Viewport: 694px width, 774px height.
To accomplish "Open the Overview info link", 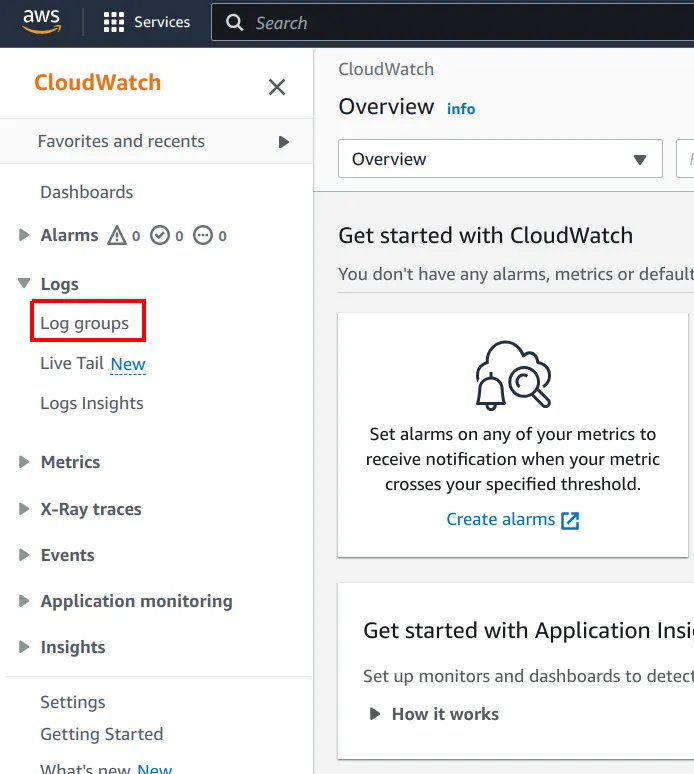I will tap(461, 109).
